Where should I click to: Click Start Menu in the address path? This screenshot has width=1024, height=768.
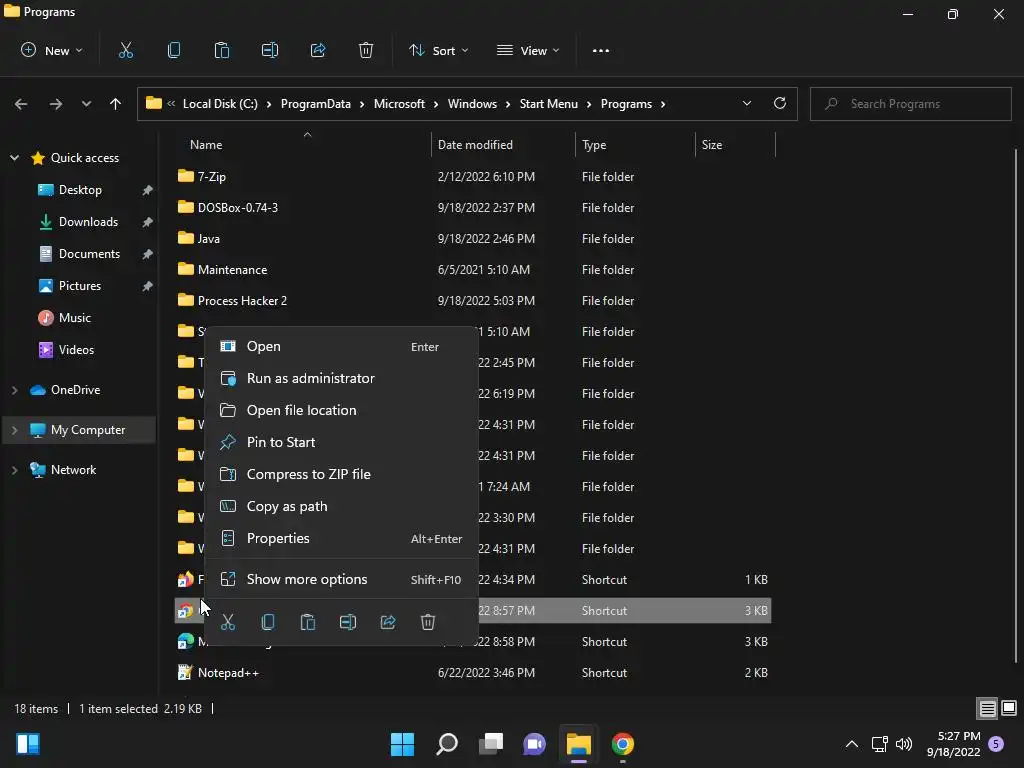(549, 104)
